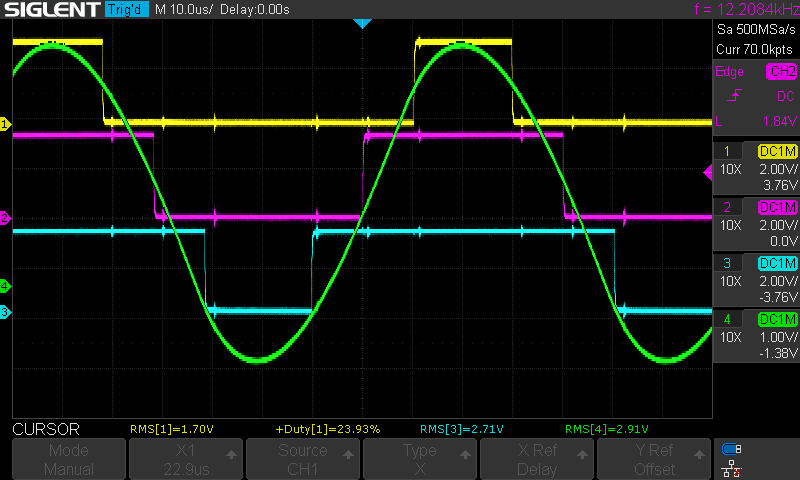Toggle the cyan DC1M badge for channel 3
Screen dimensions: 800x480
coord(777,263)
